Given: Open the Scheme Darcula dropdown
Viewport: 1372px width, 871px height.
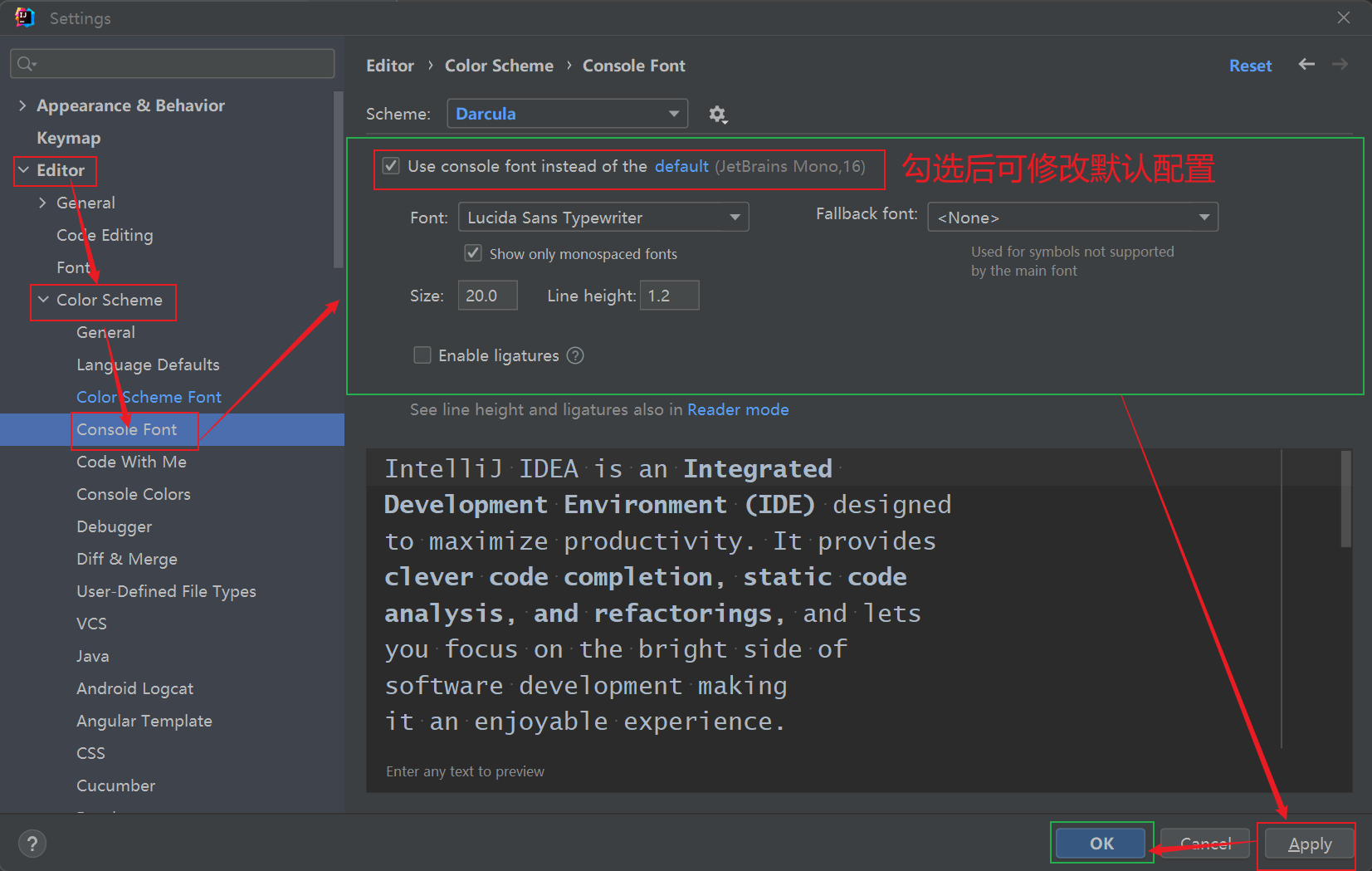Looking at the screenshot, I should [x=568, y=114].
